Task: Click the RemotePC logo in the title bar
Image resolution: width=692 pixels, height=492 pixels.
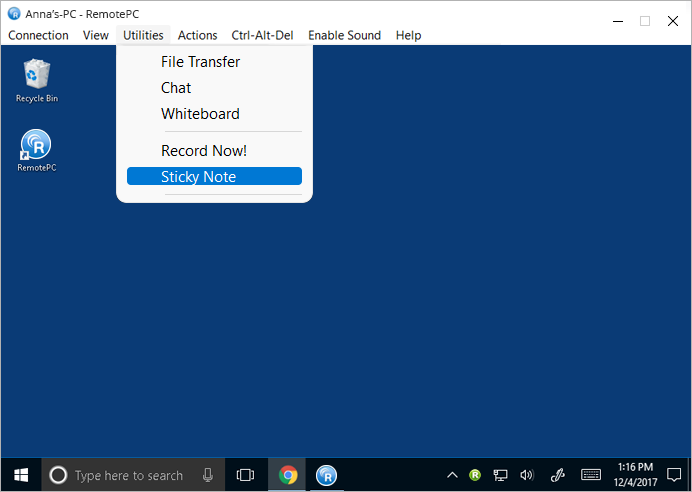Action: pyautogui.click(x=14, y=14)
